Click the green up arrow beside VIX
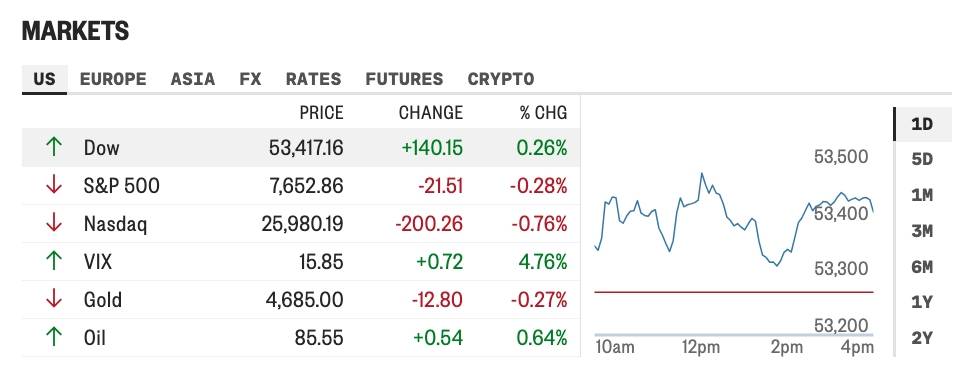 tap(54, 262)
